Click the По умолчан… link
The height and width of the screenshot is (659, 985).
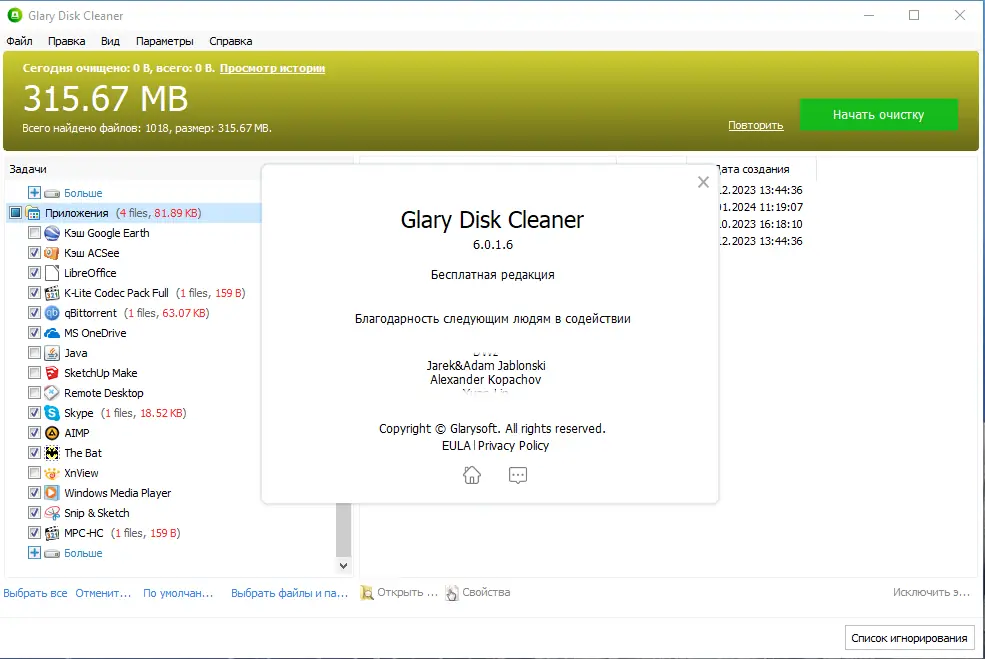tap(178, 593)
